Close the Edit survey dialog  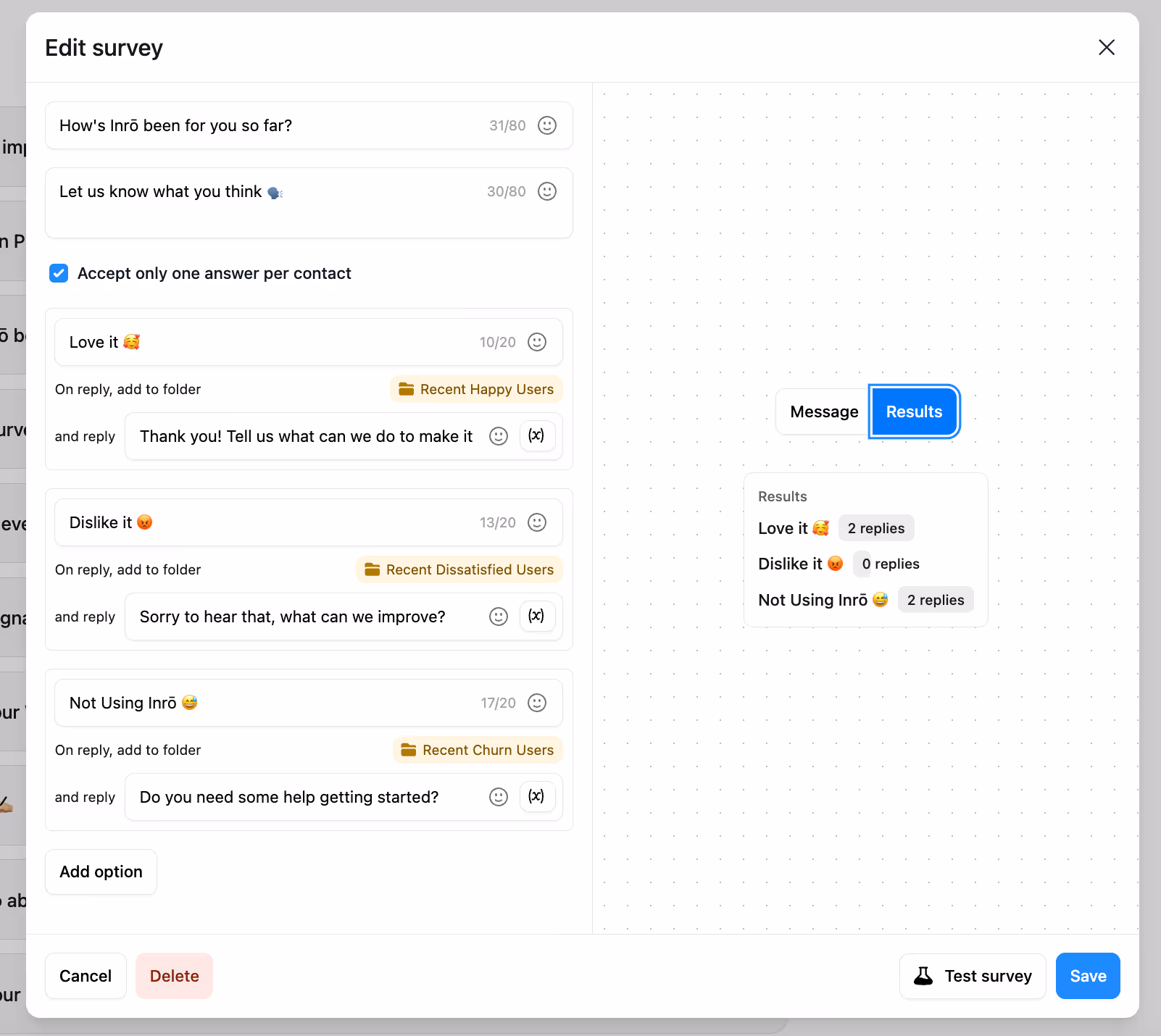point(1107,47)
